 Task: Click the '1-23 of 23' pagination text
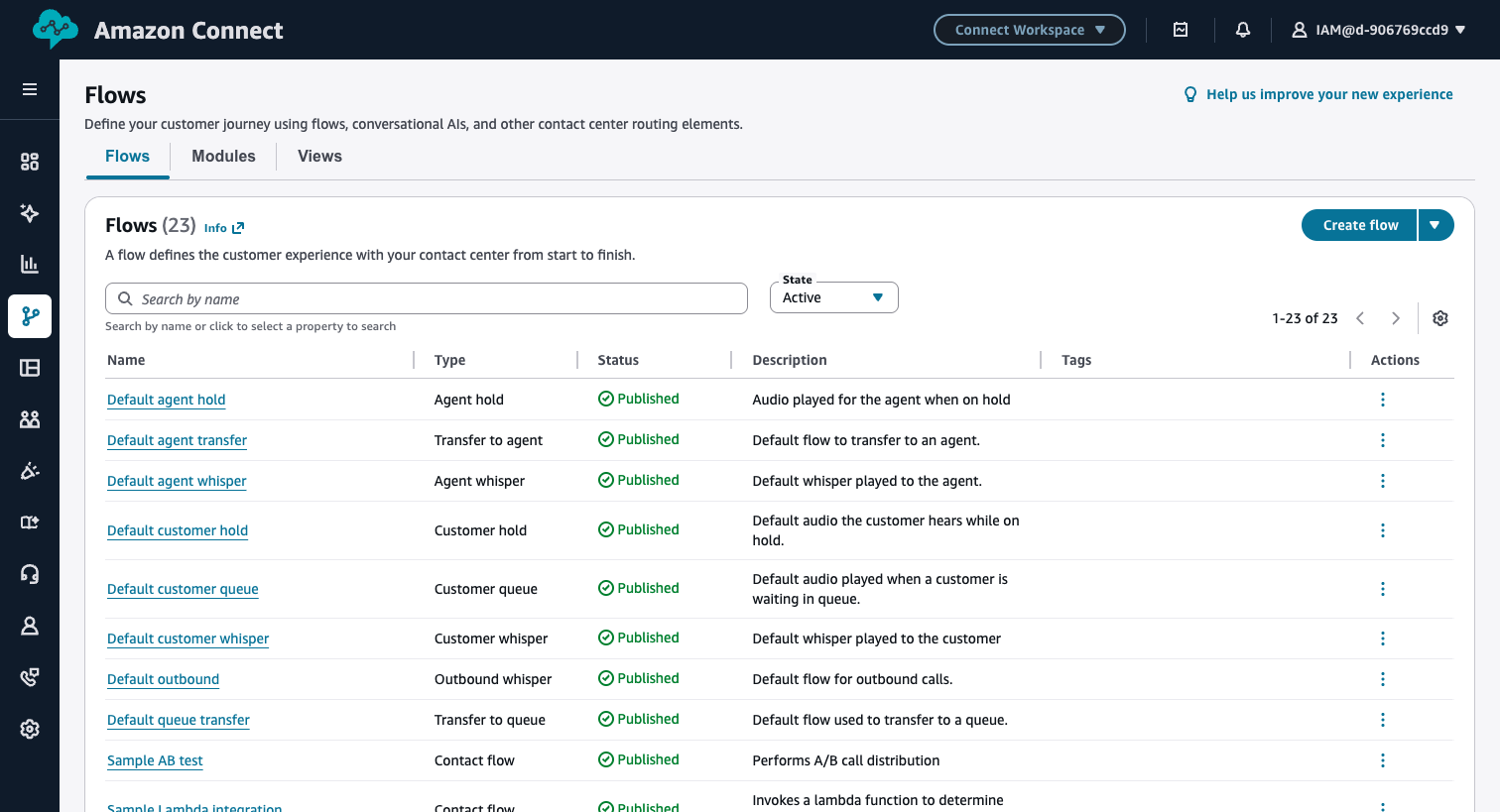pos(1305,318)
